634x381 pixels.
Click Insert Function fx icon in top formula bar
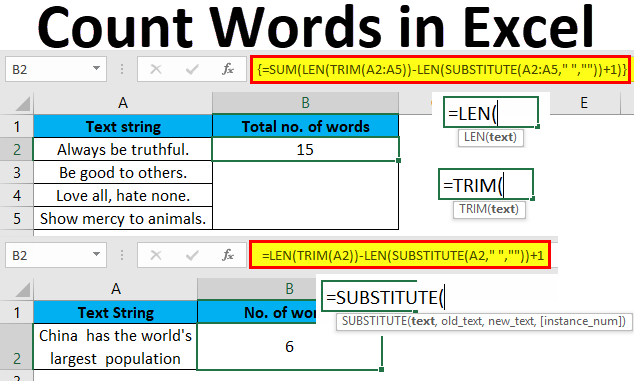(228, 69)
